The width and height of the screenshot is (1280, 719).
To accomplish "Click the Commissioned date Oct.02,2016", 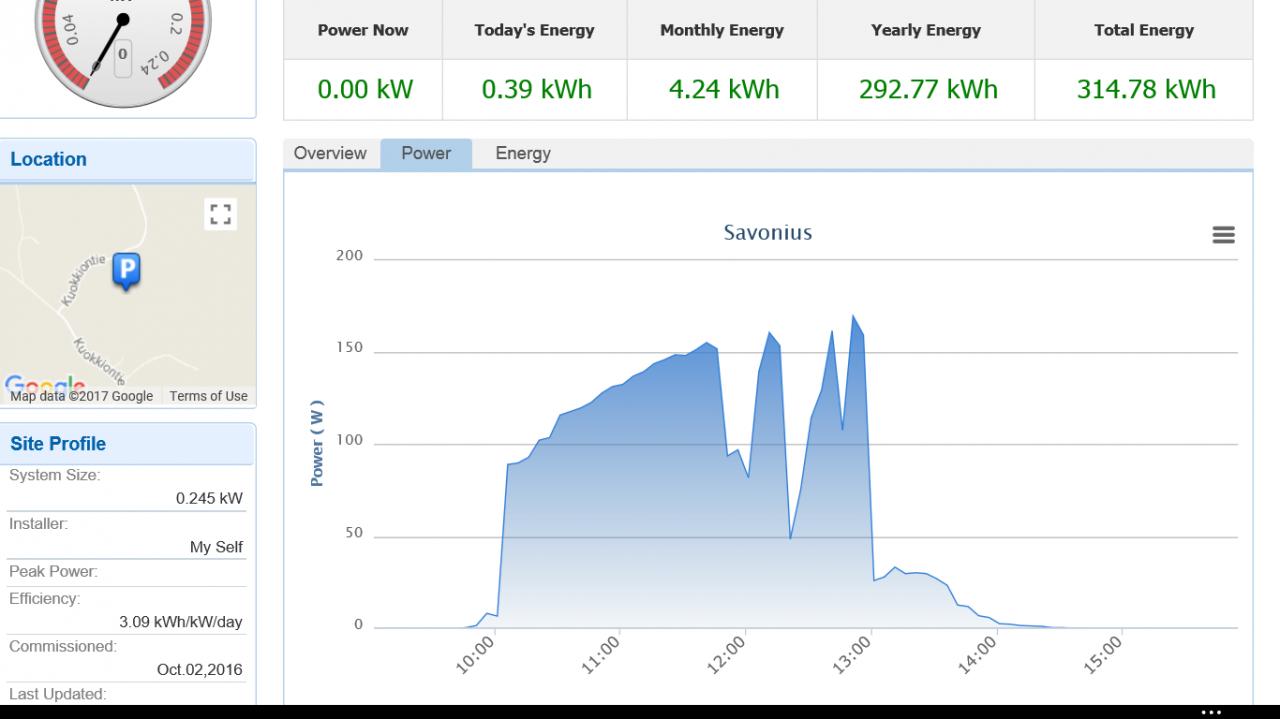I will (x=200, y=670).
